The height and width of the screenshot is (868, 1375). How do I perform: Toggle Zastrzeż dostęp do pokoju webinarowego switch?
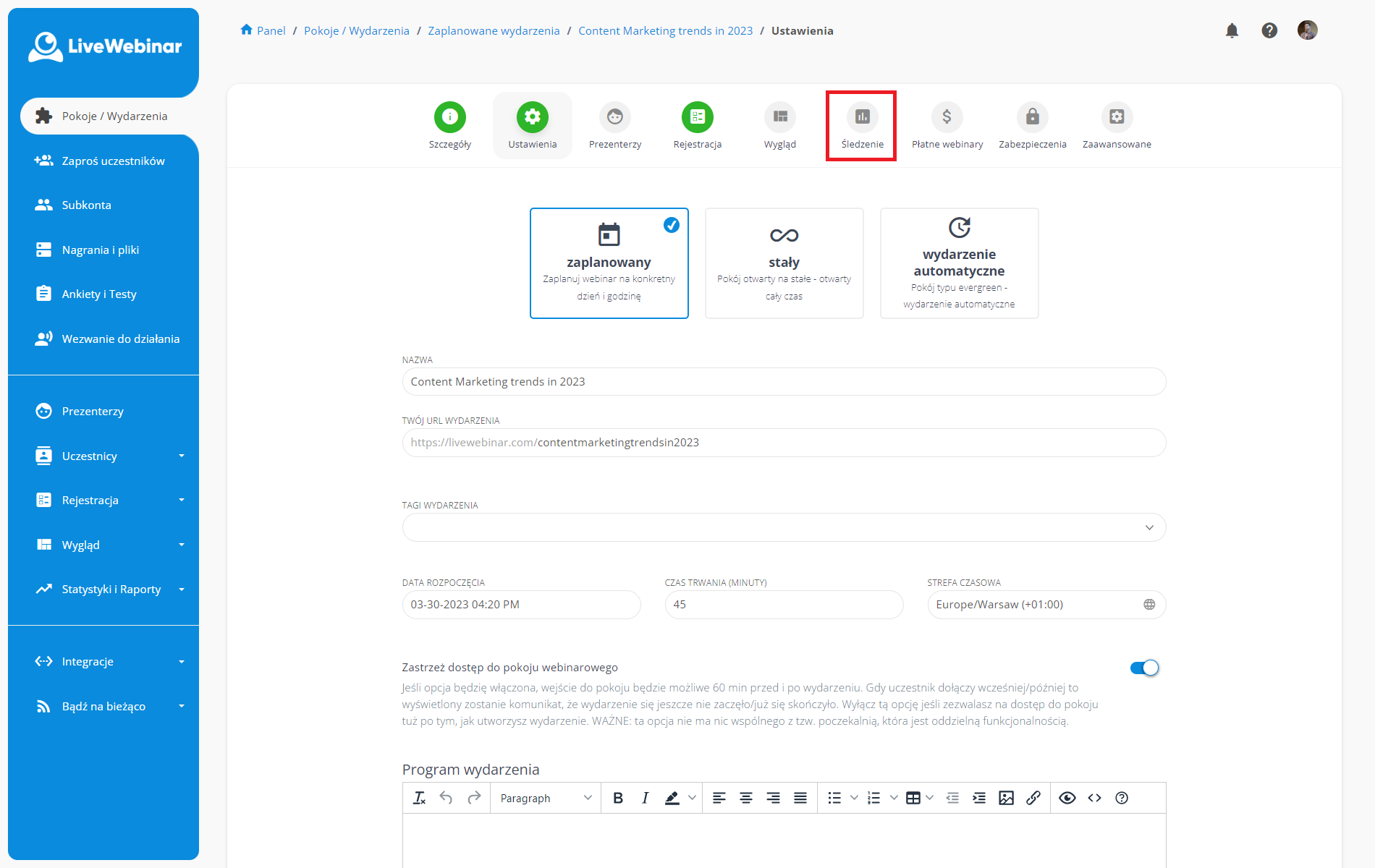coord(1144,668)
